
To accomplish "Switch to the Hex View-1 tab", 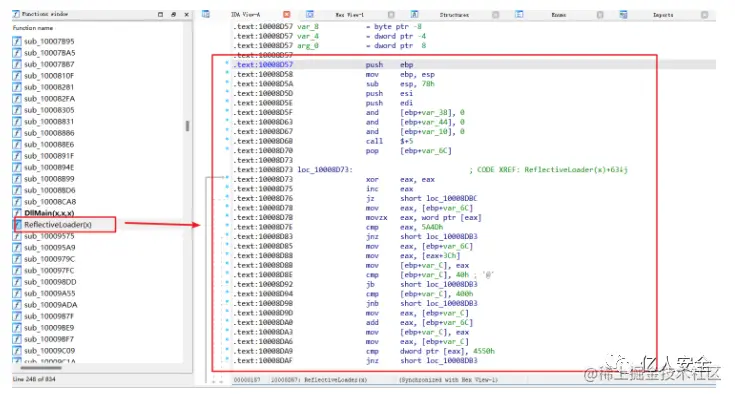I will pos(350,15).
